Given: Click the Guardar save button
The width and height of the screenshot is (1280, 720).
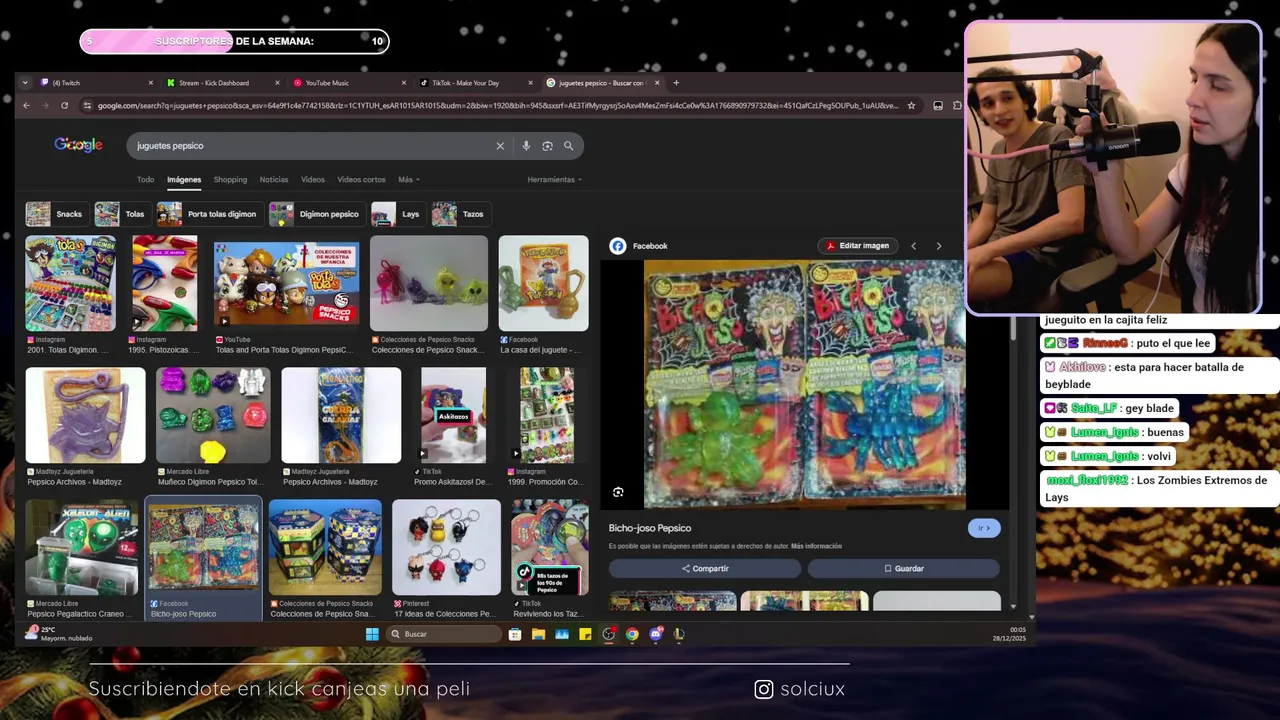Looking at the screenshot, I should pyautogui.click(x=903, y=569).
